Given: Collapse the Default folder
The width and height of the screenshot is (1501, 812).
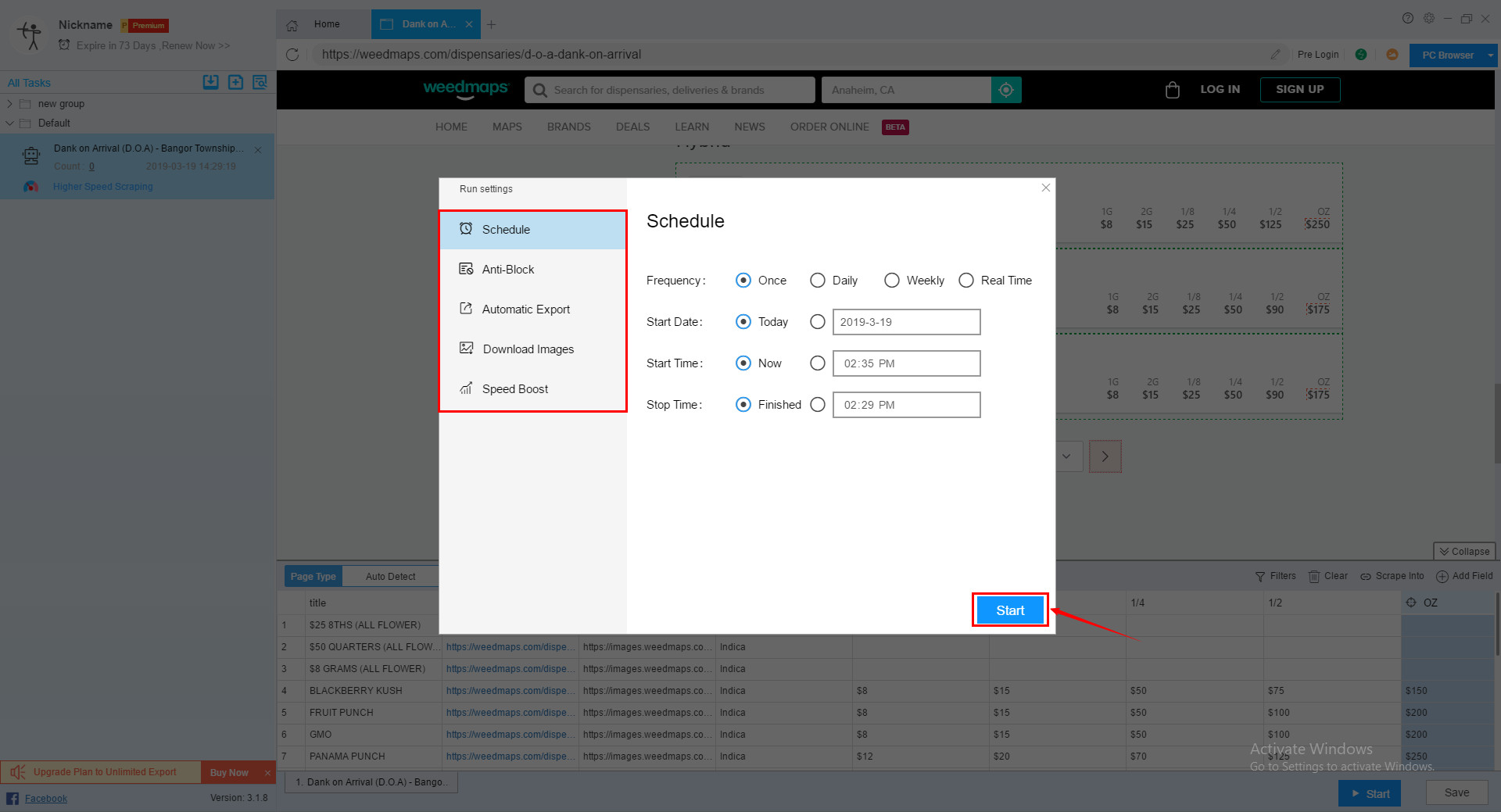Looking at the screenshot, I should coord(9,123).
